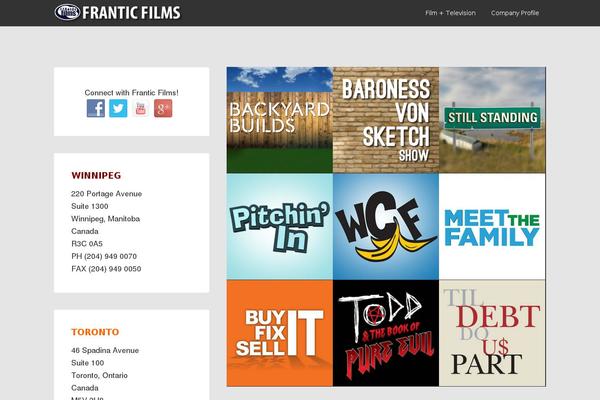Open the Pitchin' In show tile
This screenshot has width=600, height=400.
pyautogui.click(x=280, y=226)
